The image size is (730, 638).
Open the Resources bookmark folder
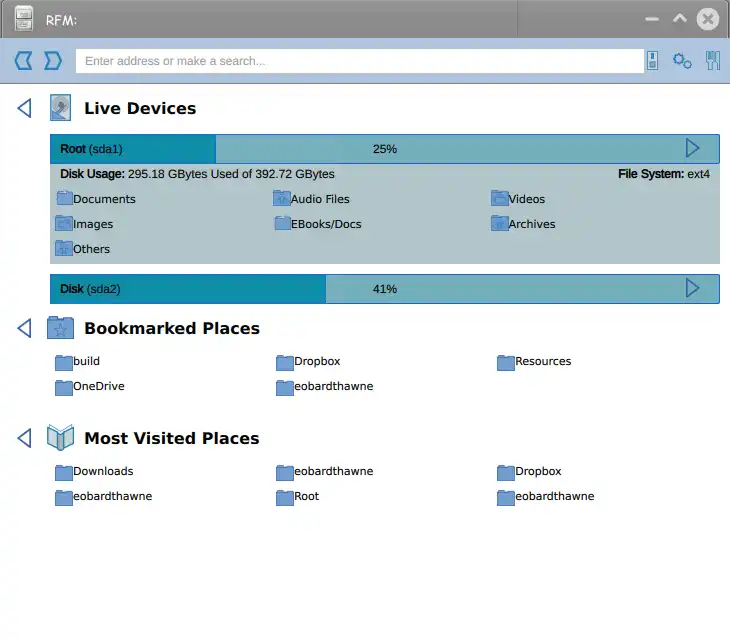point(534,361)
